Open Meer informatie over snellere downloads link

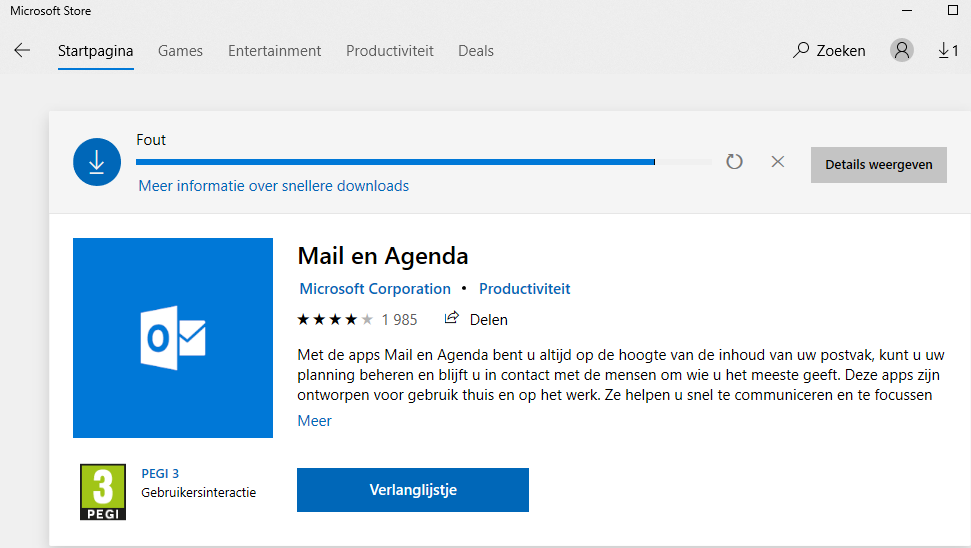tap(274, 186)
